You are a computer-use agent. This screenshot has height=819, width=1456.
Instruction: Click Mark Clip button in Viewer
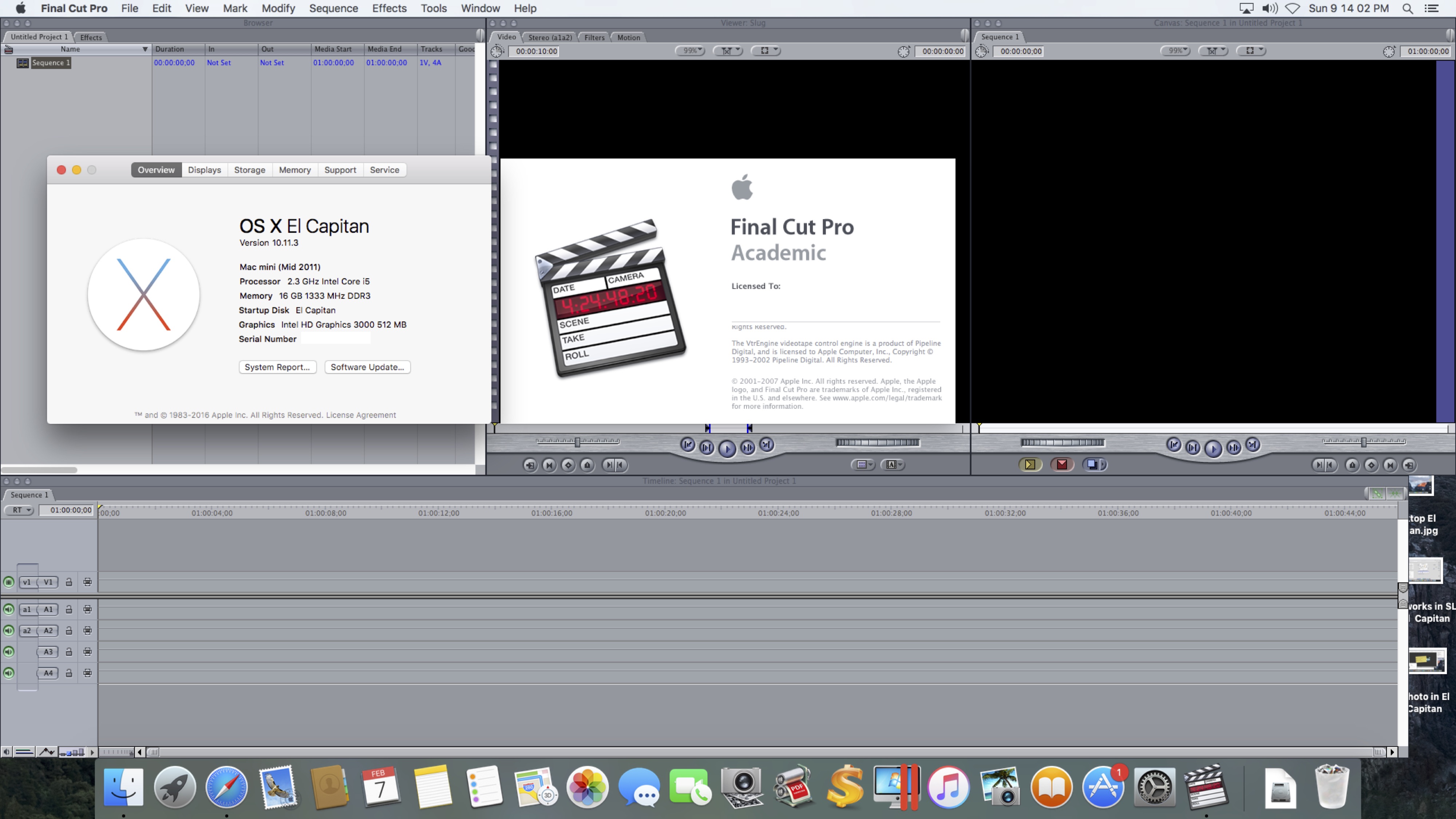click(x=549, y=464)
